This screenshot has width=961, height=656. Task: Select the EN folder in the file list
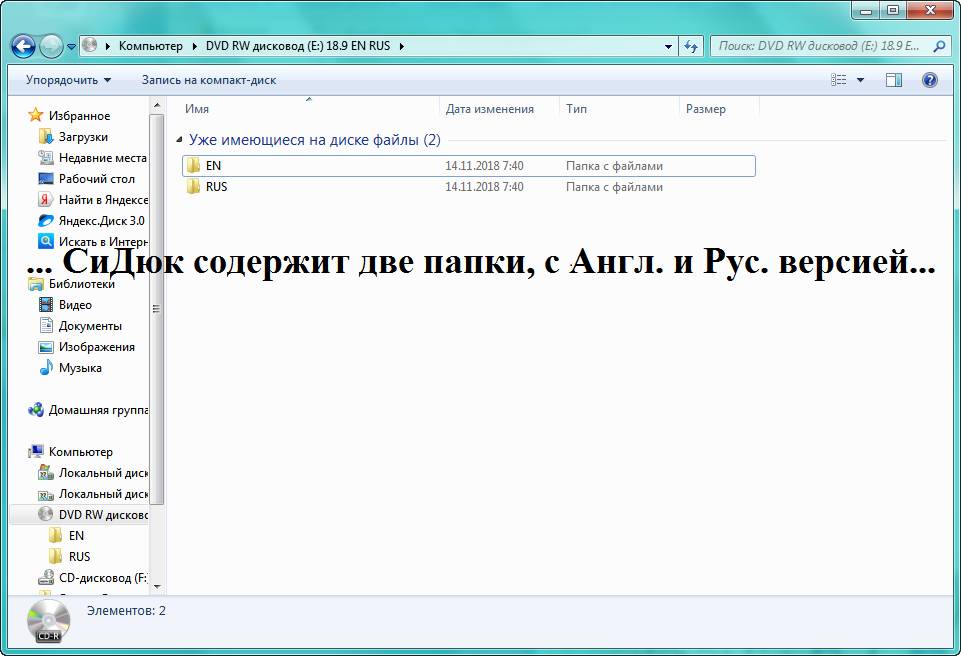click(213, 166)
